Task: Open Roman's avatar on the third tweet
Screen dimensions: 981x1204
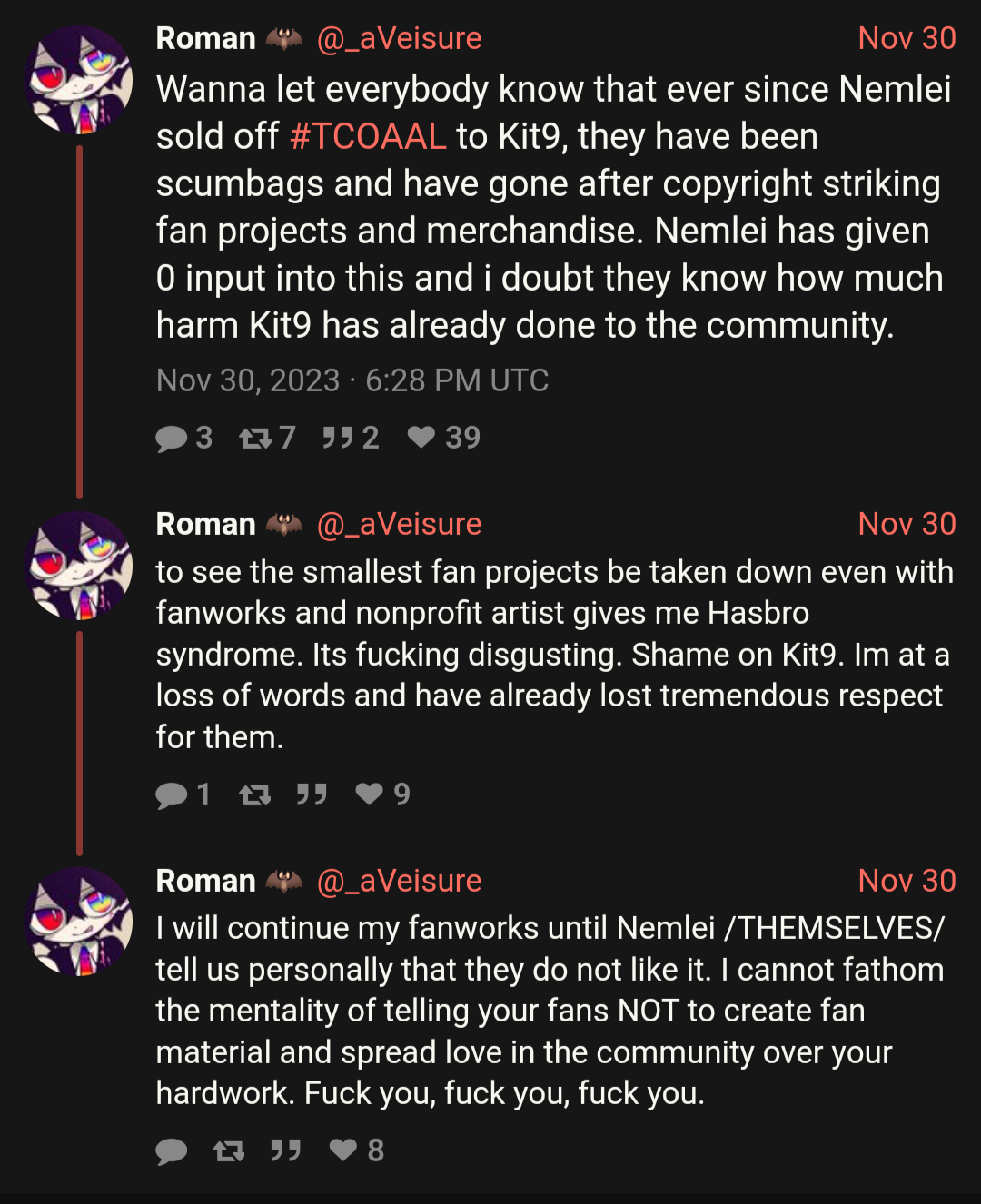Action: 80,922
